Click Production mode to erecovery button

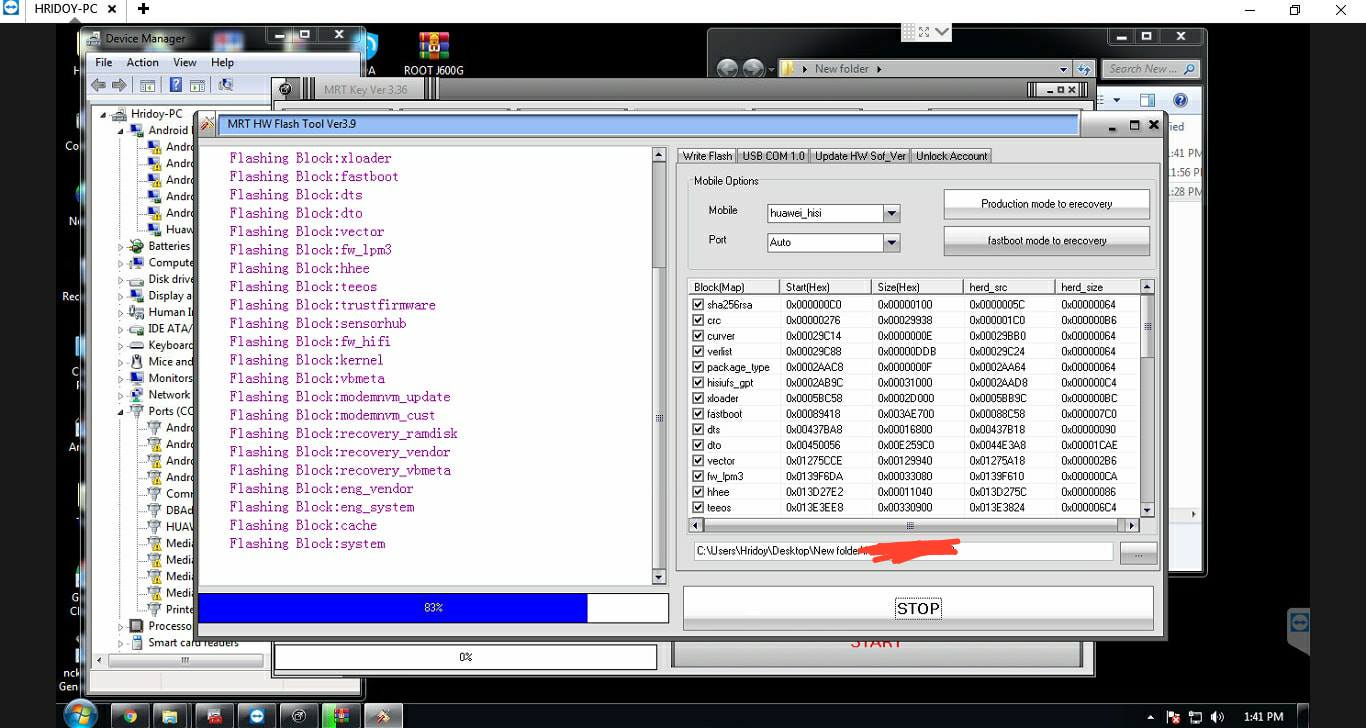point(1046,204)
